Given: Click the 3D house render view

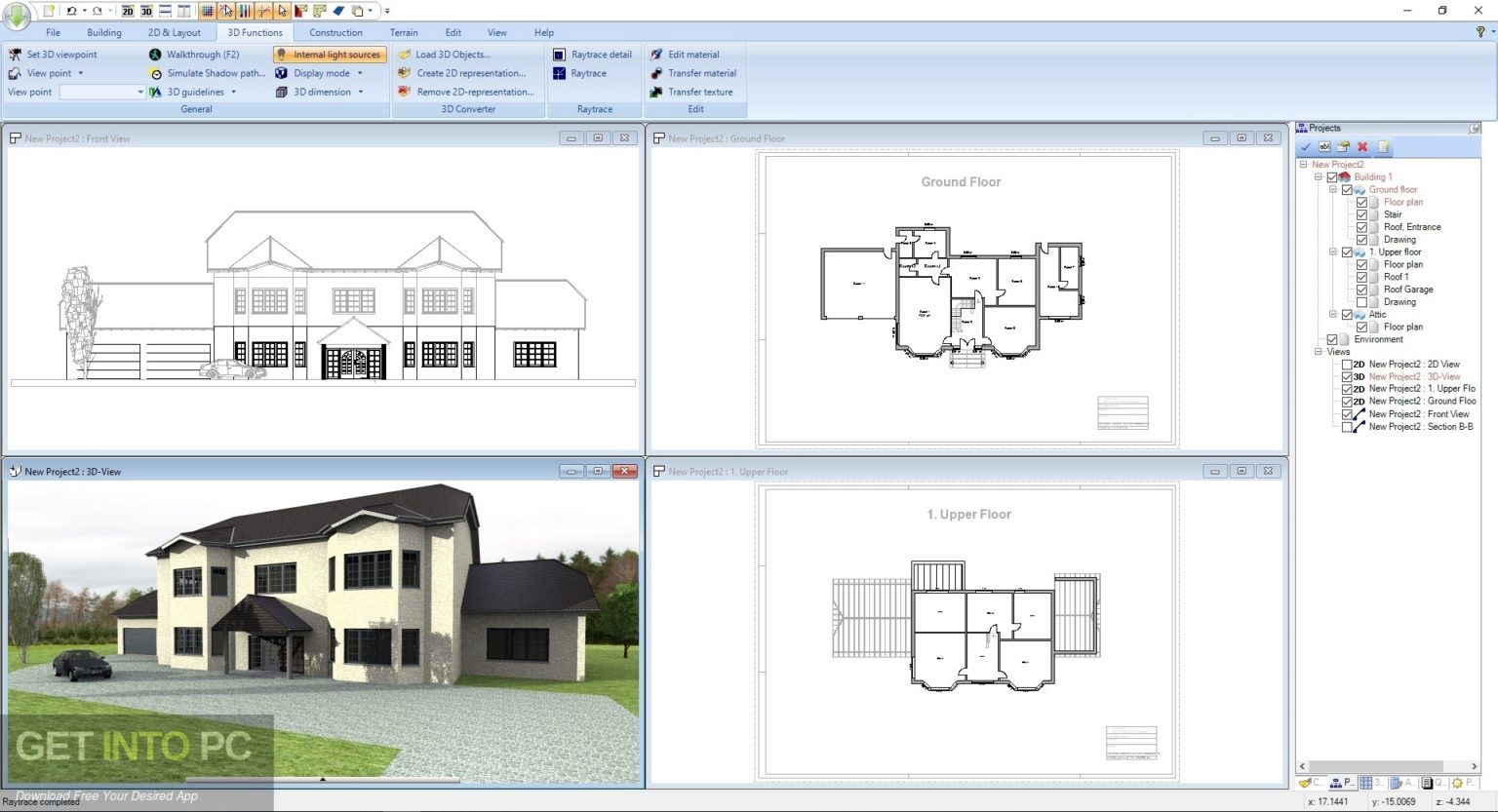Looking at the screenshot, I should tap(323, 634).
